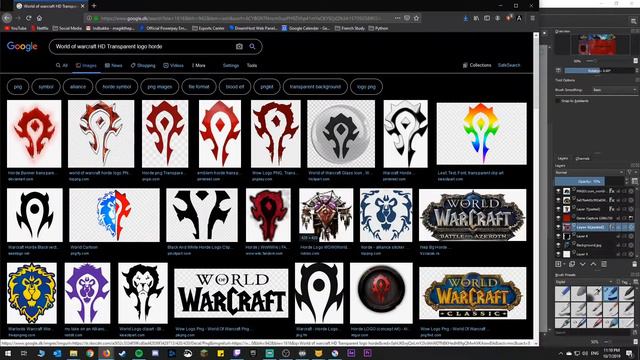Toggle visibility of the selected highlighted layer

coord(558,227)
